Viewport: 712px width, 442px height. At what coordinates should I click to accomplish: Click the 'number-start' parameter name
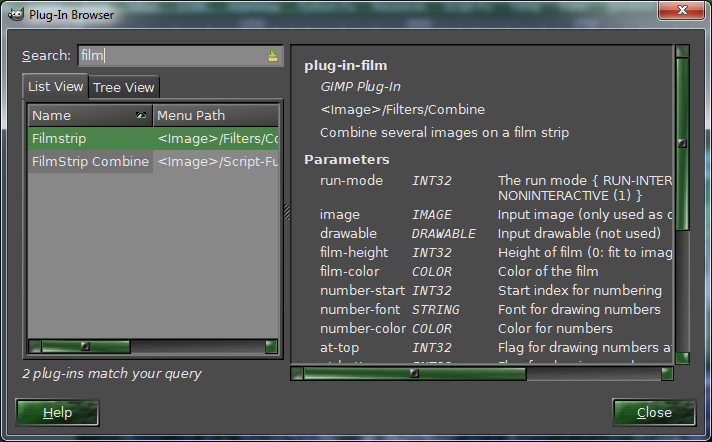pyautogui.click(x=362, y=291)
